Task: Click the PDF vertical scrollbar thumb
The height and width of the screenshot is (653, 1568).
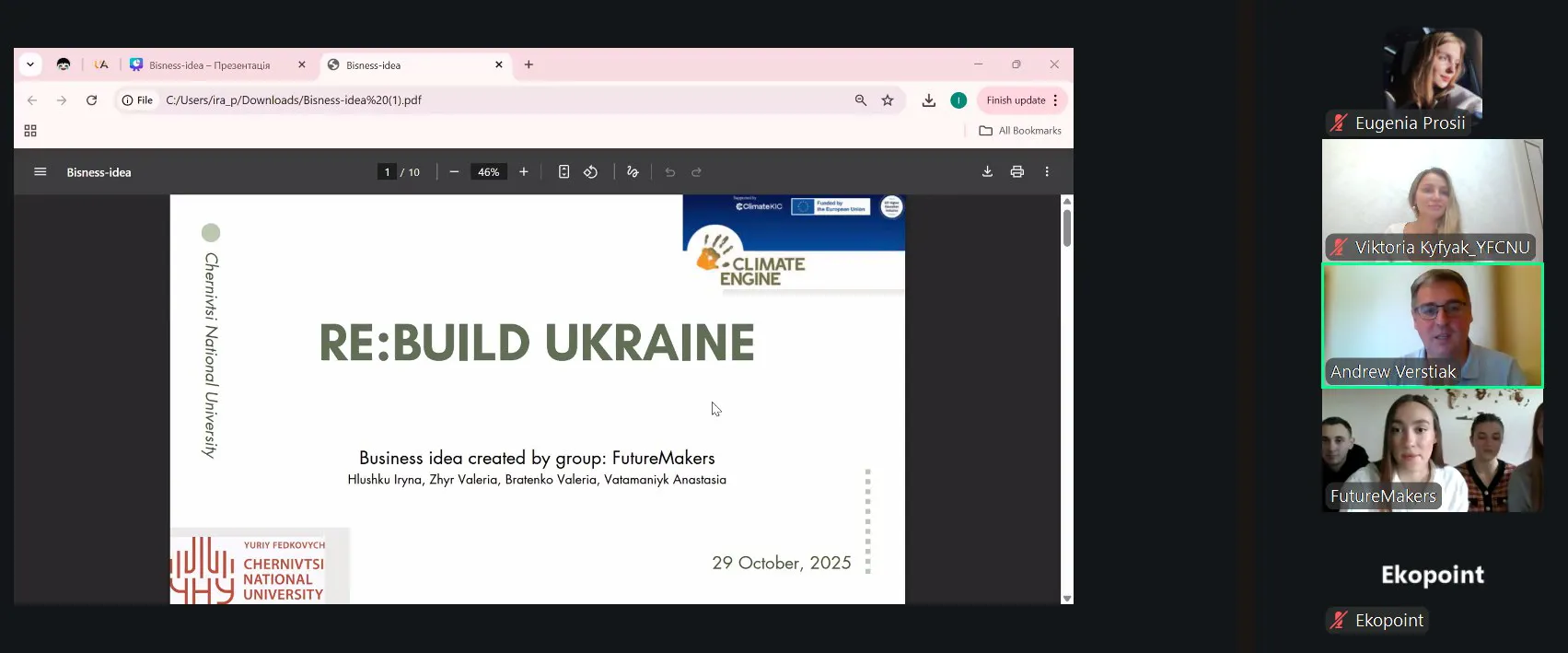Action: (x=1067, y=227)
